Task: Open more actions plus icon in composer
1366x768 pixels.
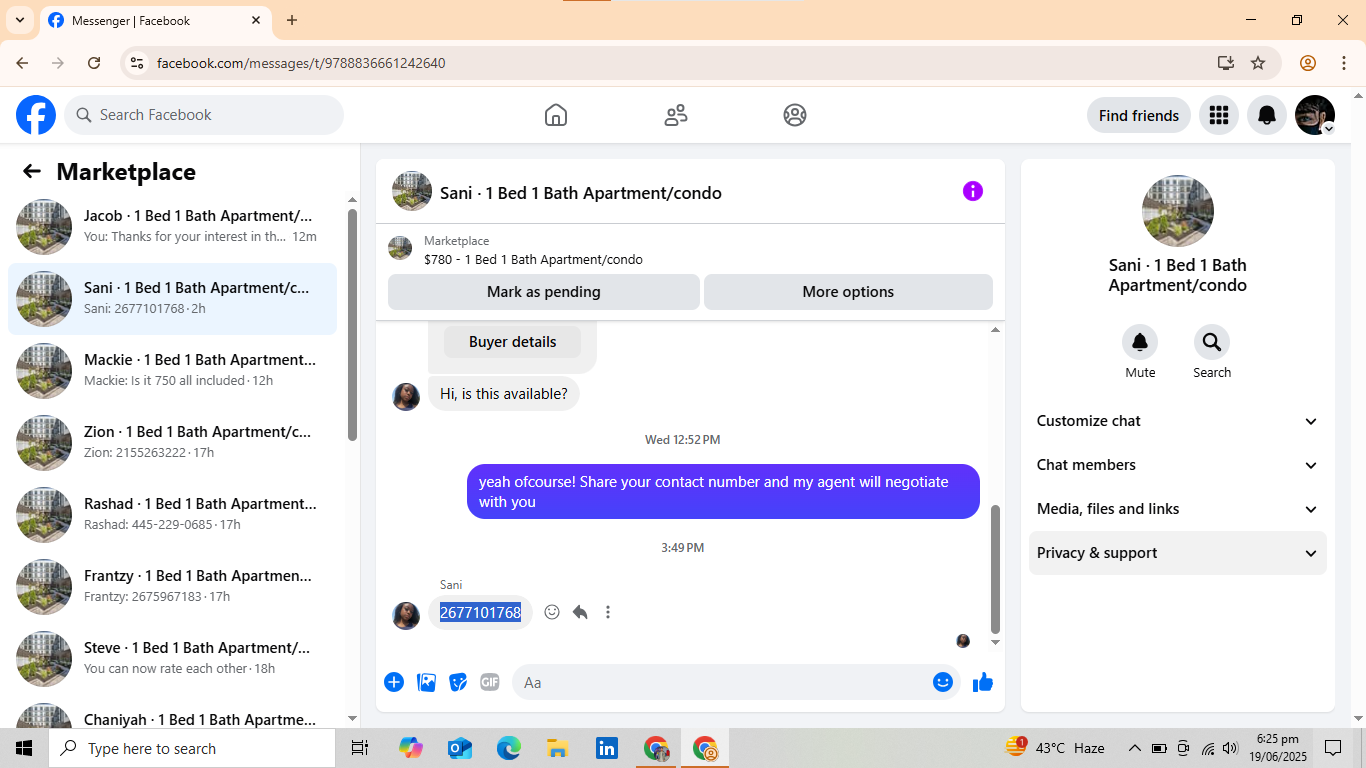Action: (x=394, y=682)
